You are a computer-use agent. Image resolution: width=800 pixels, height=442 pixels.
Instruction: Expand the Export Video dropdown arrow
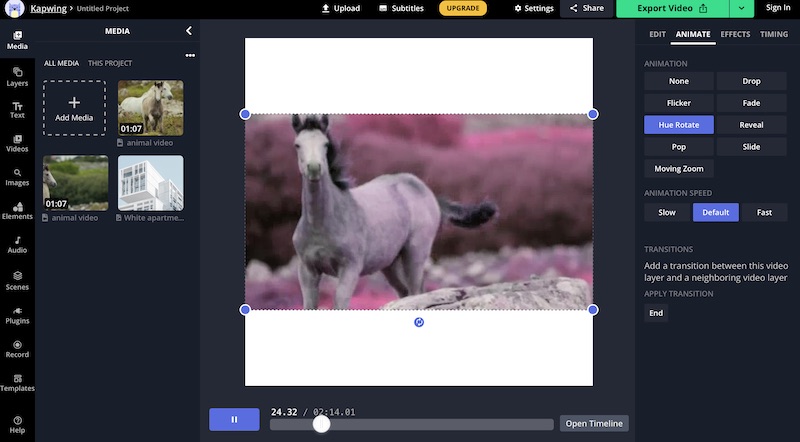tap(741, 9)
